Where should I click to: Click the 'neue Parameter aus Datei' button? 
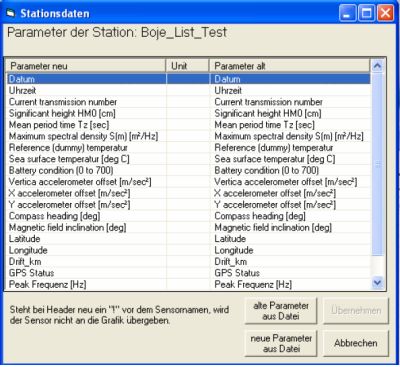pyautogui.click(x=281, y=343)
